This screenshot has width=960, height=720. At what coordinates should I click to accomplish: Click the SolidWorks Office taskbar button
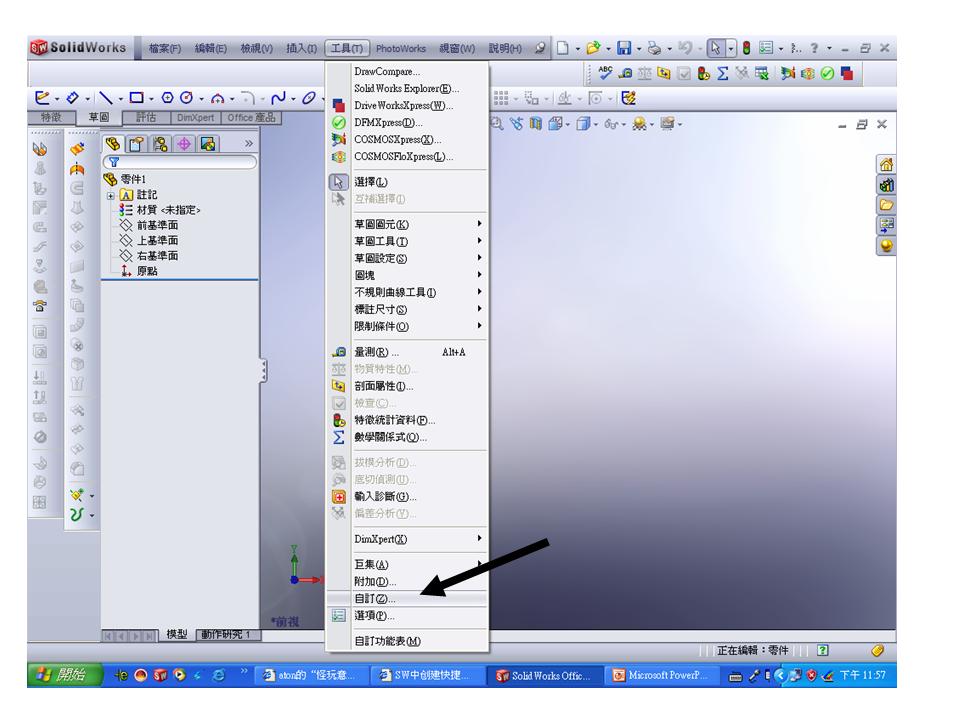546,675
